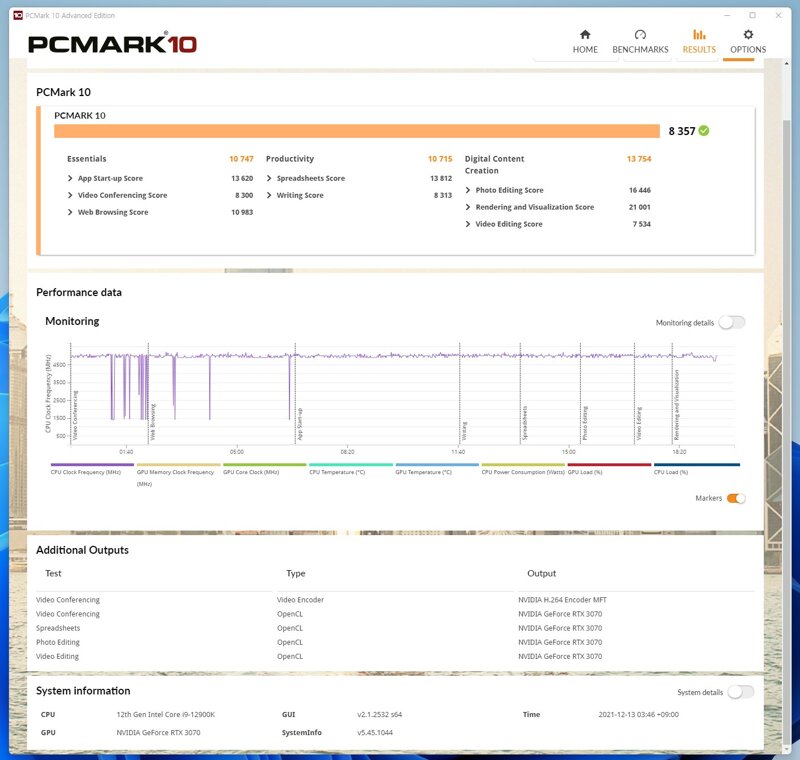Expand the Writing Score row
Screen dimensions: 800x760
(269, 195)
